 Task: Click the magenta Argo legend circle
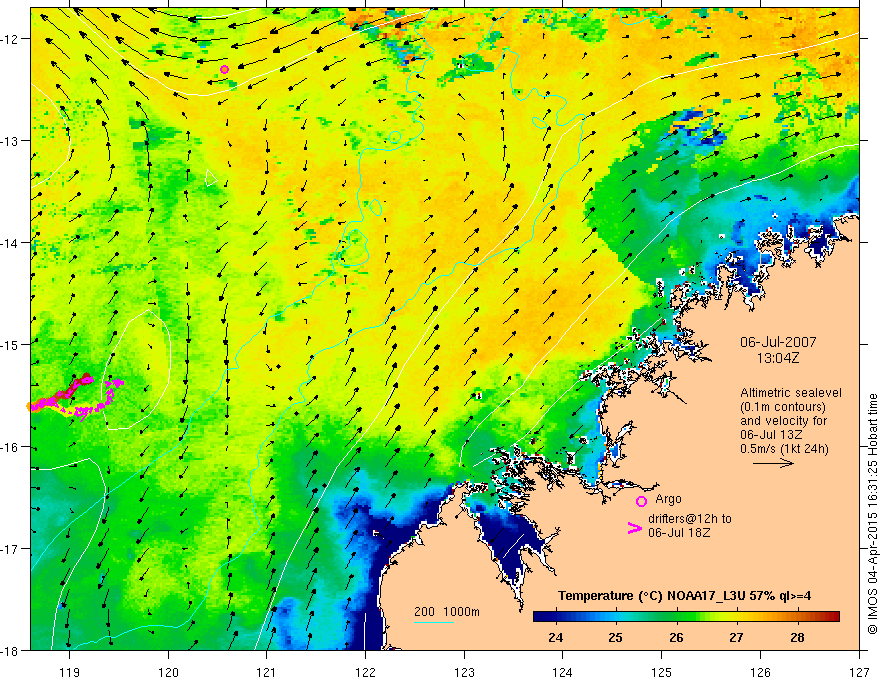point(641,501)
